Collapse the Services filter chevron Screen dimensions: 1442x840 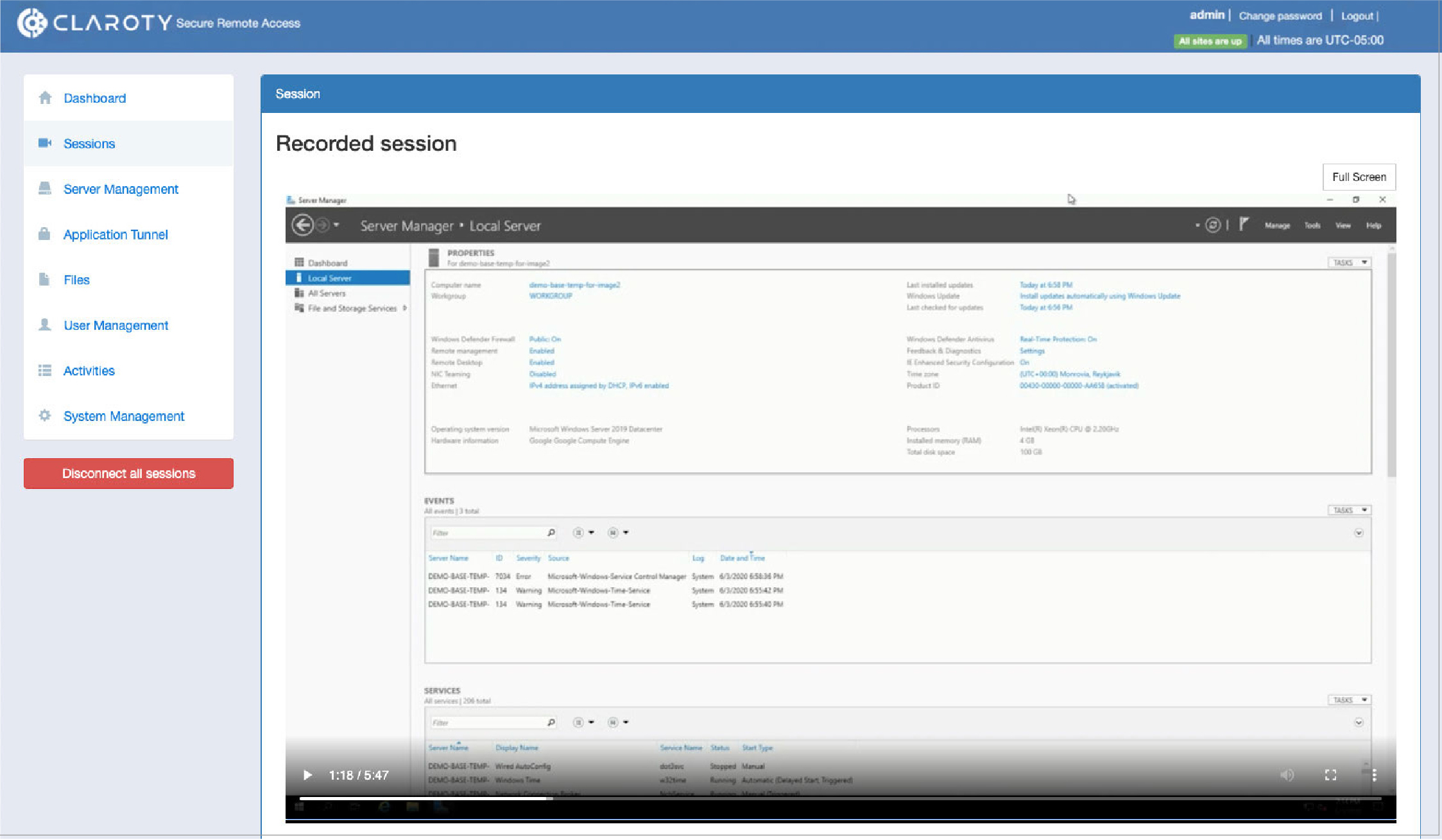point(1359,723)
